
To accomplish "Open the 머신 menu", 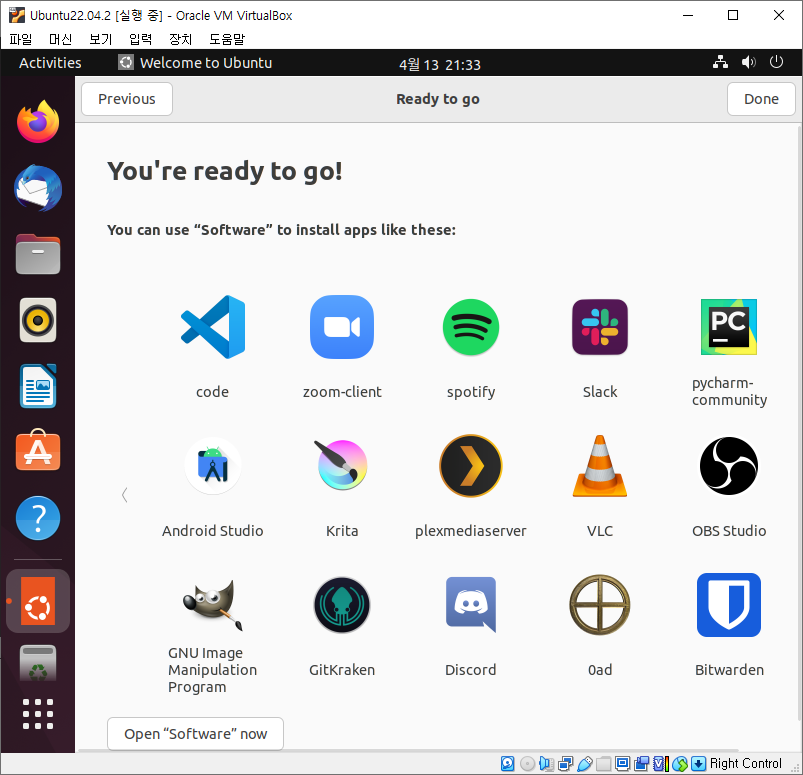I will [60, 39].
